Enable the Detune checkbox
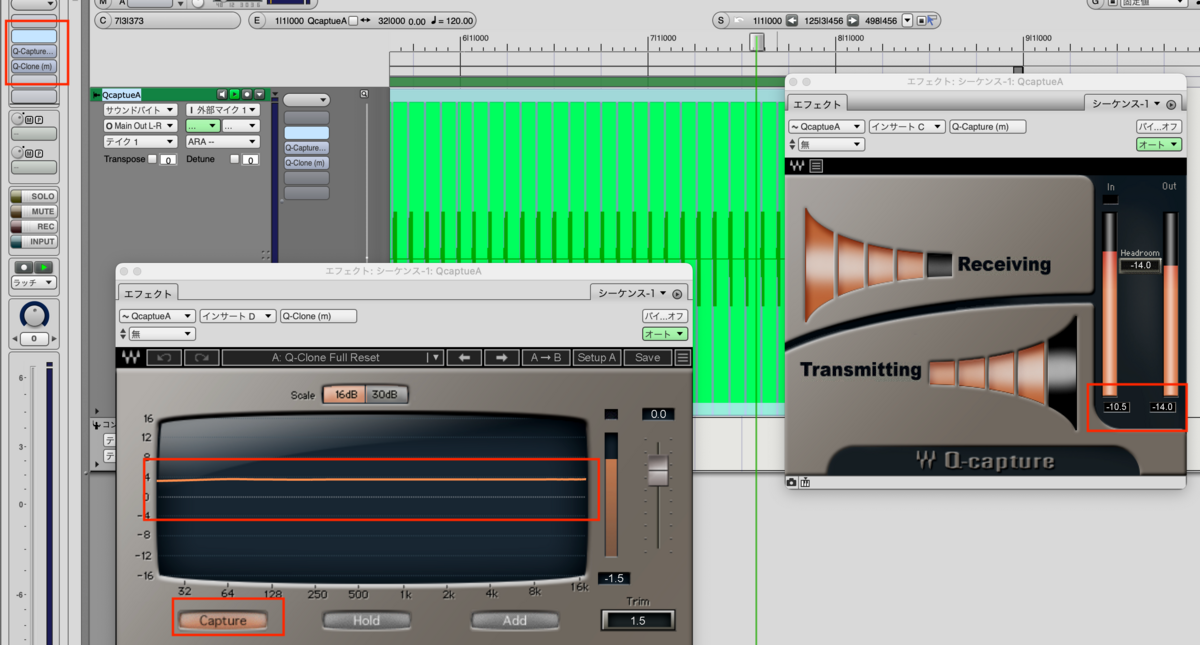The image size is (1200, 645). pyautogui.click(x=235, y=159)
